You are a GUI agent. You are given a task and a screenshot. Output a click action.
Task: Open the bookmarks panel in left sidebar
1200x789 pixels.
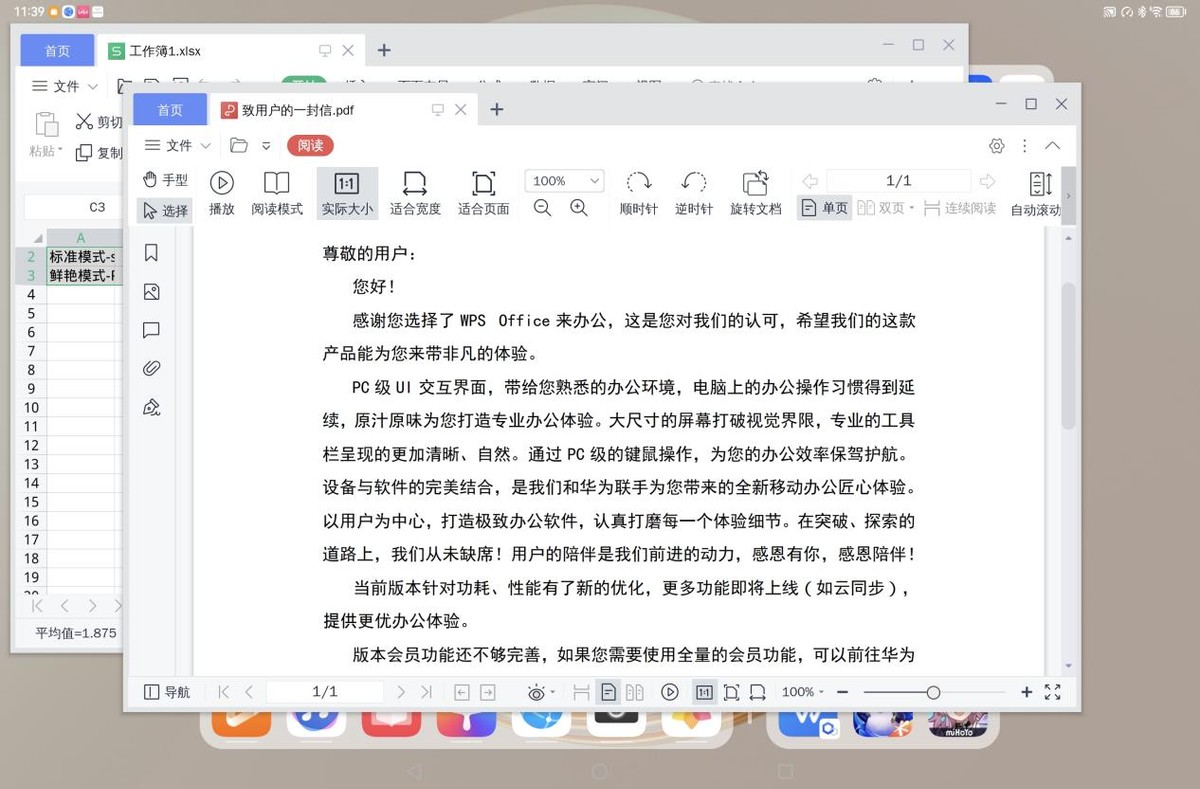click(151, 253)
